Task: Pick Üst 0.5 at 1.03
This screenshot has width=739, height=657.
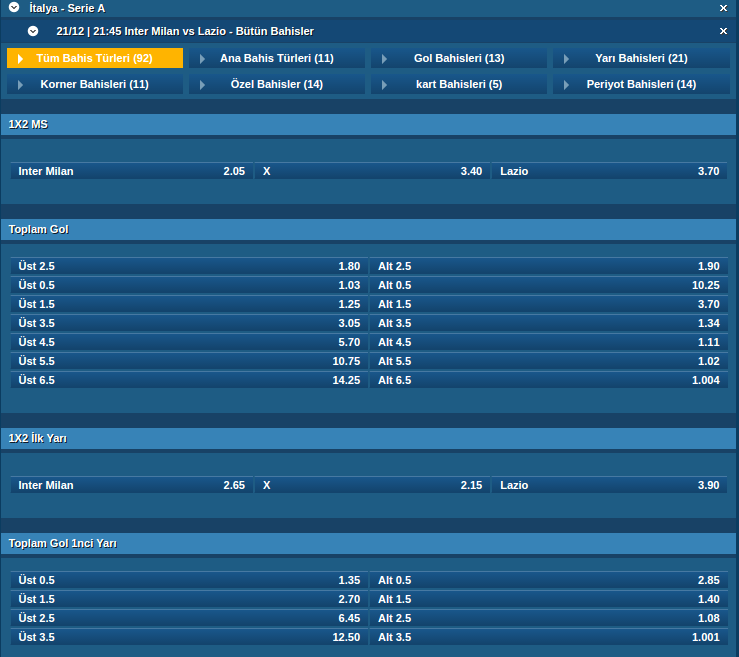Action: 189,285
